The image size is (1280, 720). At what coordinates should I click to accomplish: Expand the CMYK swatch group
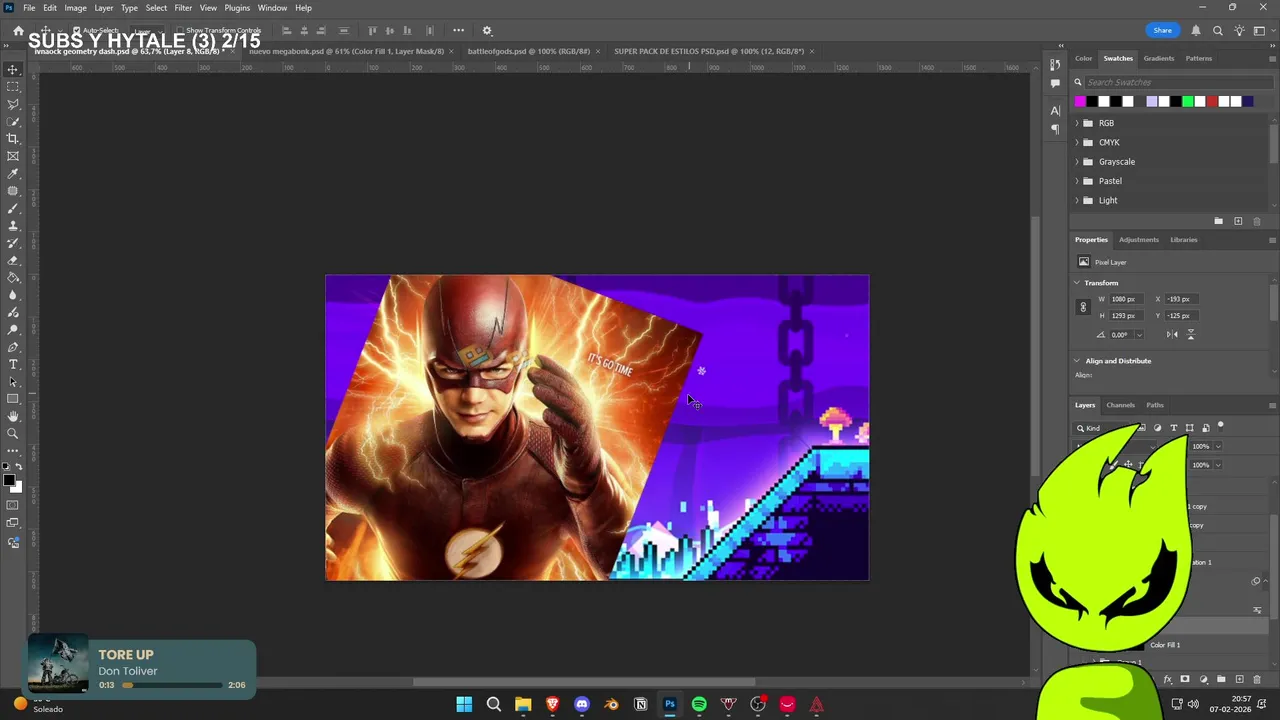pos(1077,142)
